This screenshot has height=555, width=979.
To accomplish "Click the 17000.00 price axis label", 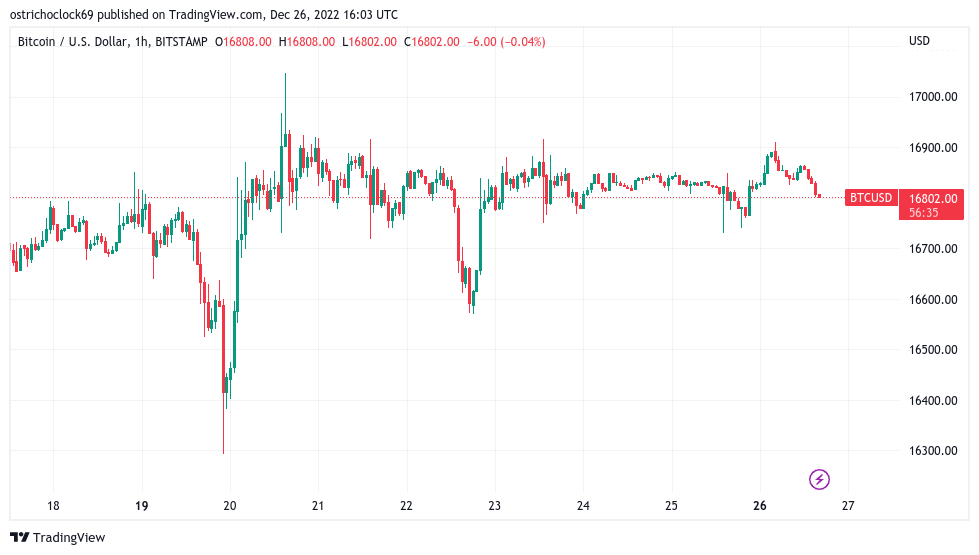I will [x=933, y=97].
